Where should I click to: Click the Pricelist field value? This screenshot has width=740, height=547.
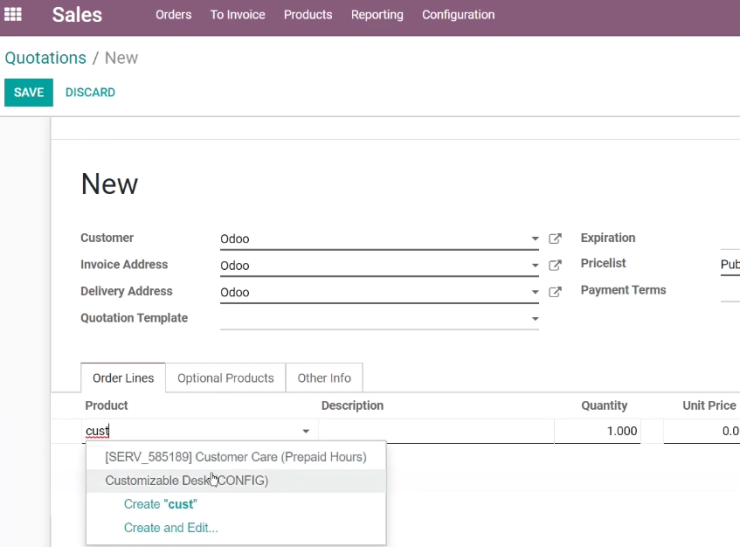730,264
